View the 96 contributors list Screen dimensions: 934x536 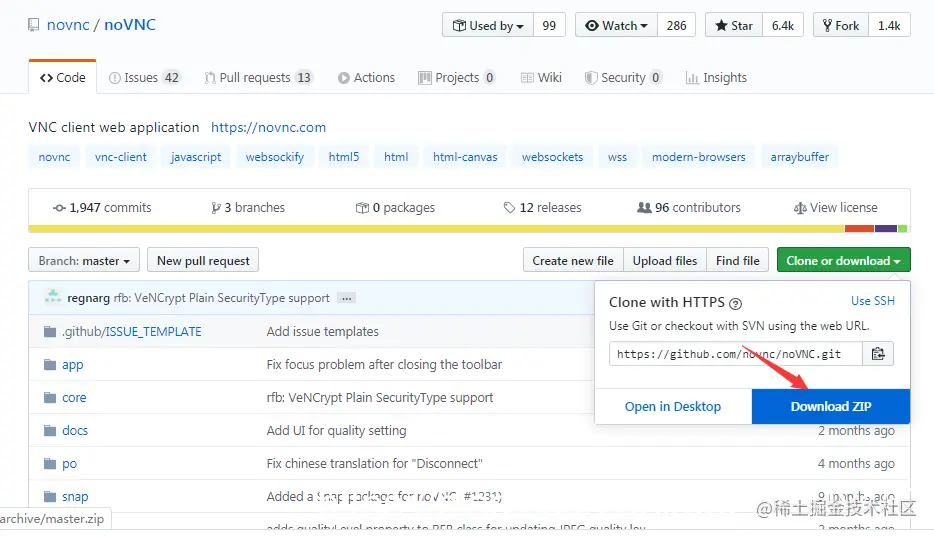click(x=689, y=208)
